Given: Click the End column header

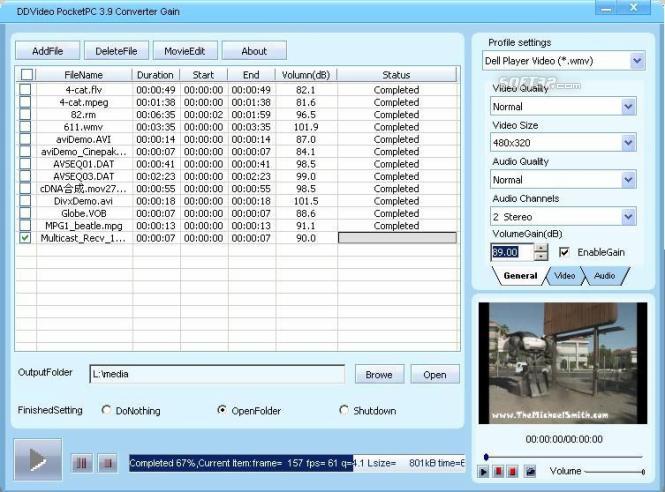Looking at the screenshot, I should pos(251,75).
